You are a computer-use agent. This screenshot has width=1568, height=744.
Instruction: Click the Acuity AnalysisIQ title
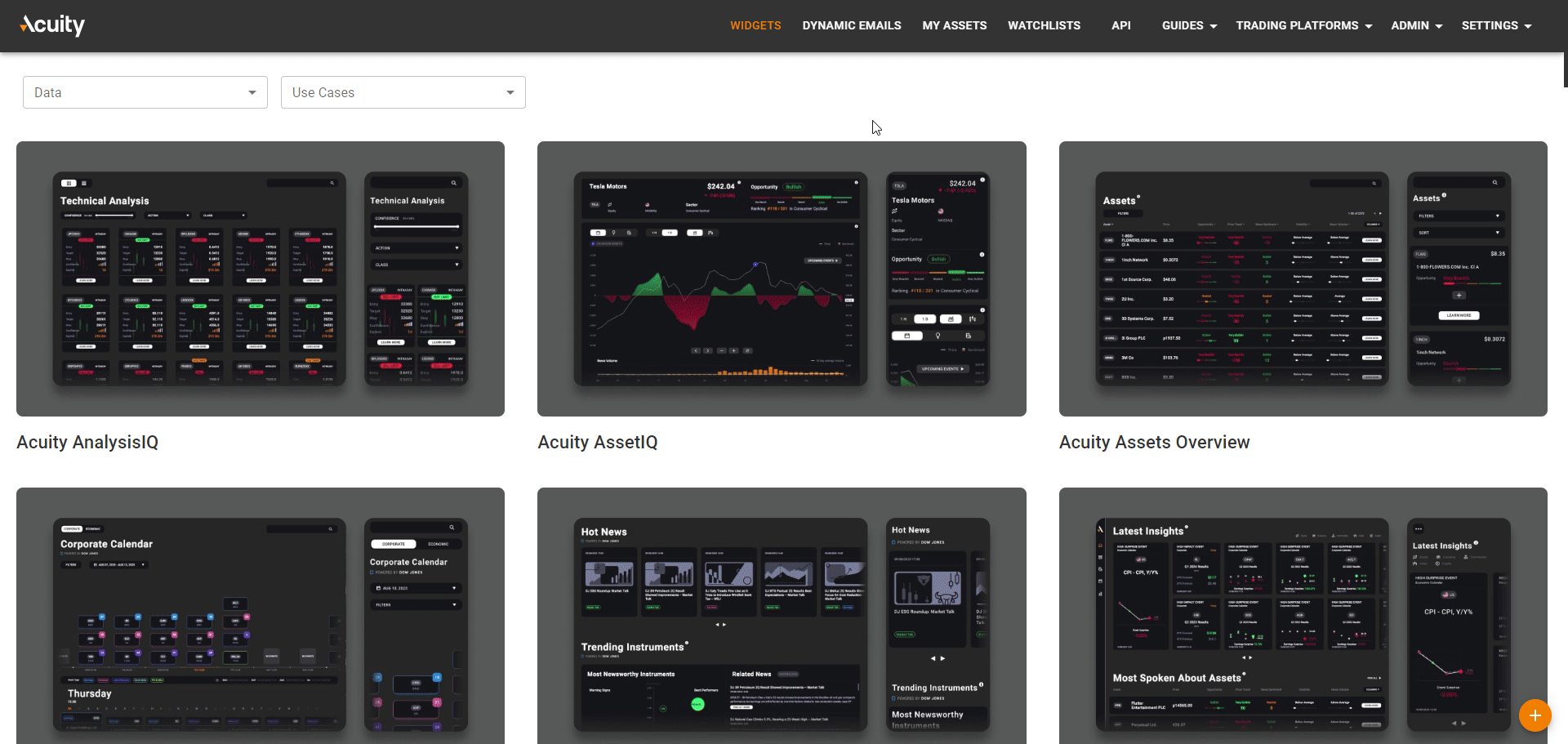[87, 442]
